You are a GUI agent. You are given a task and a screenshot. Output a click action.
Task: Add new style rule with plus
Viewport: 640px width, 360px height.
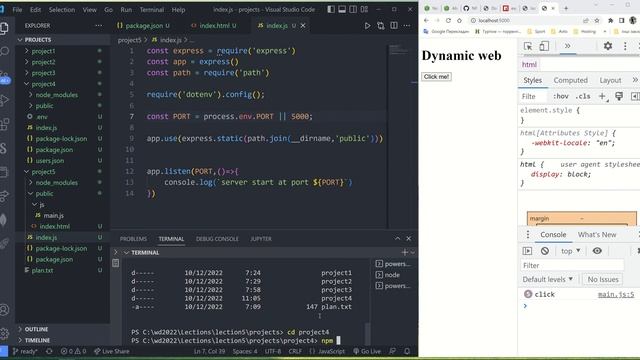[x=602, y=96]
